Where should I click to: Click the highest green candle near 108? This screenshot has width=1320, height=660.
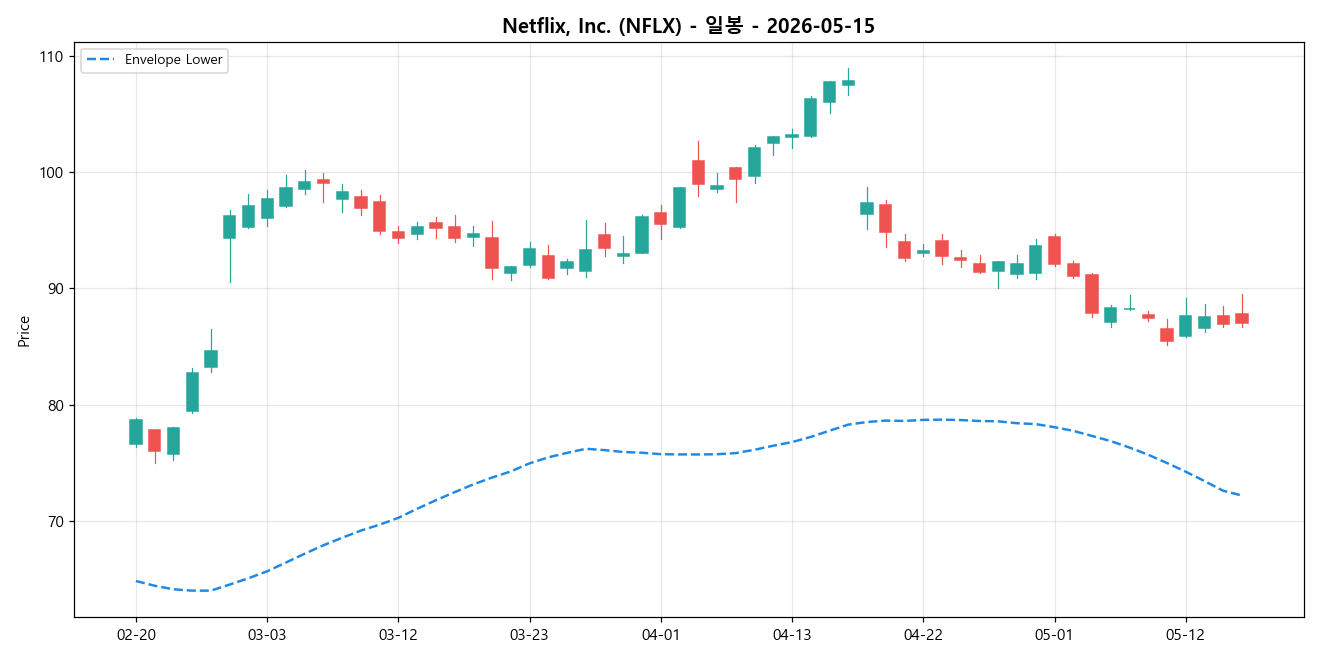[848, 82]
